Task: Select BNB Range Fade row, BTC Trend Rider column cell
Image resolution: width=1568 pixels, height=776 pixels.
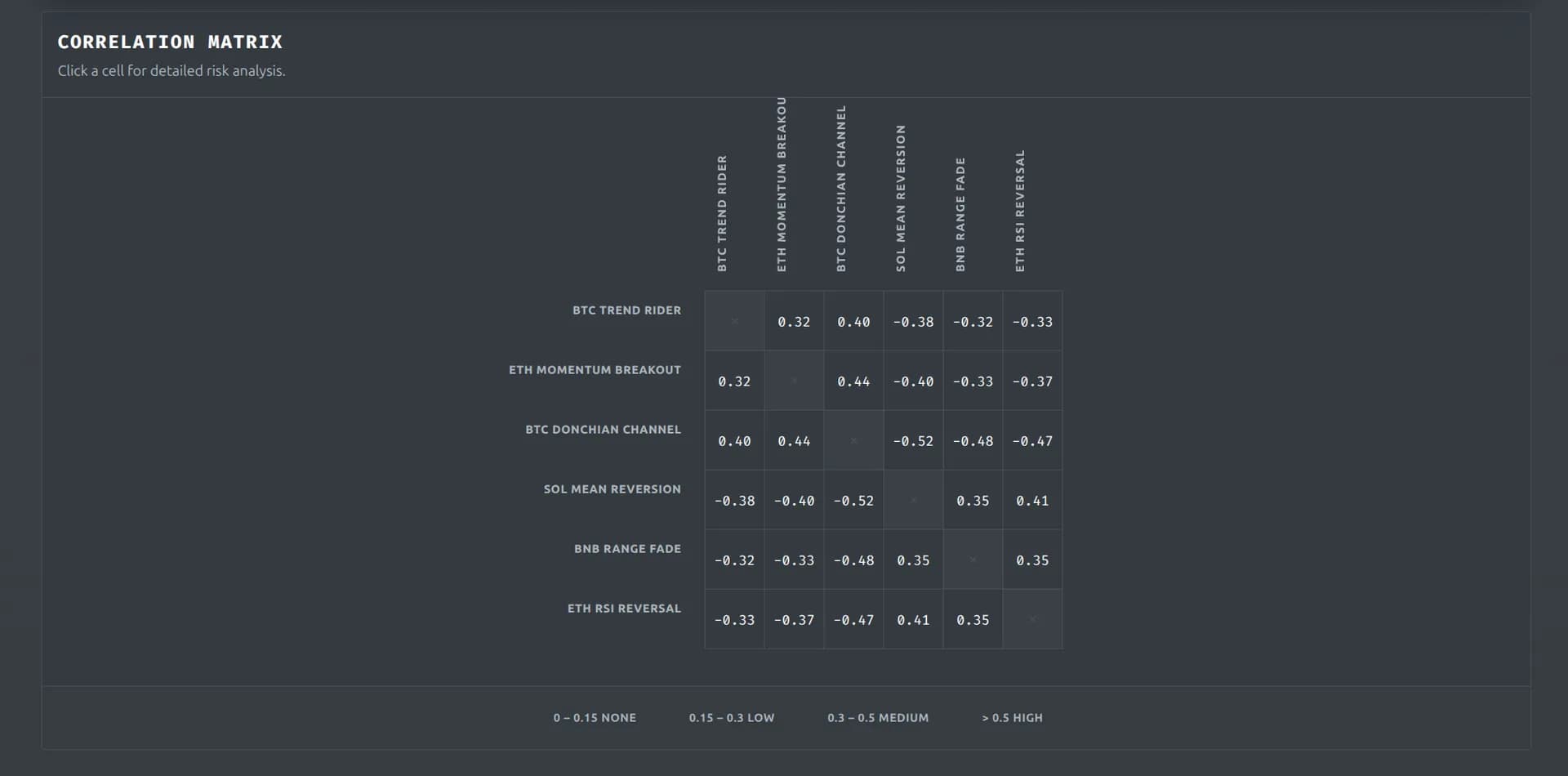Action: [x=734, y=560]
